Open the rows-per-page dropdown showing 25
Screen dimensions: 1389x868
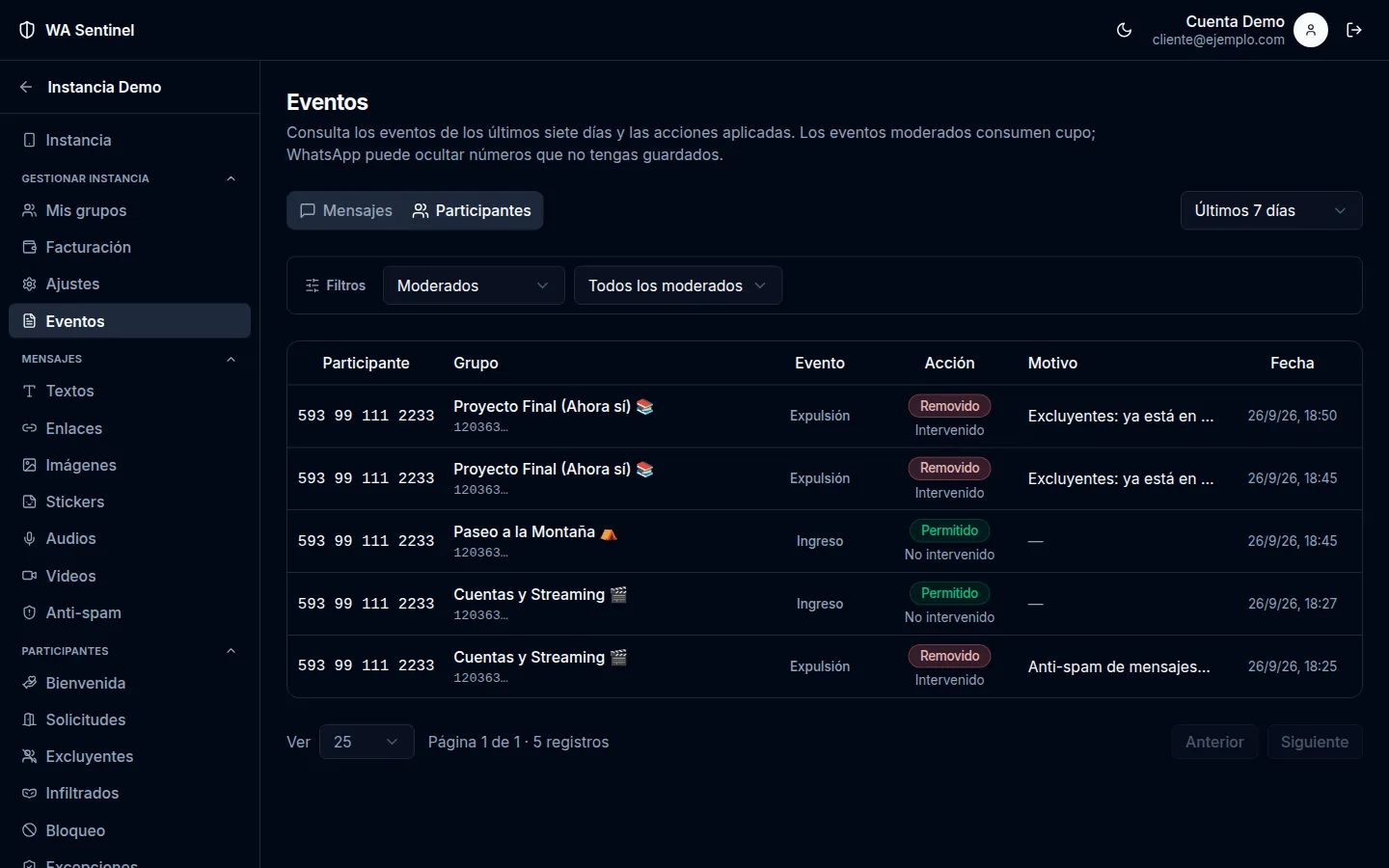pyautogui.click(x=367, y=742)
